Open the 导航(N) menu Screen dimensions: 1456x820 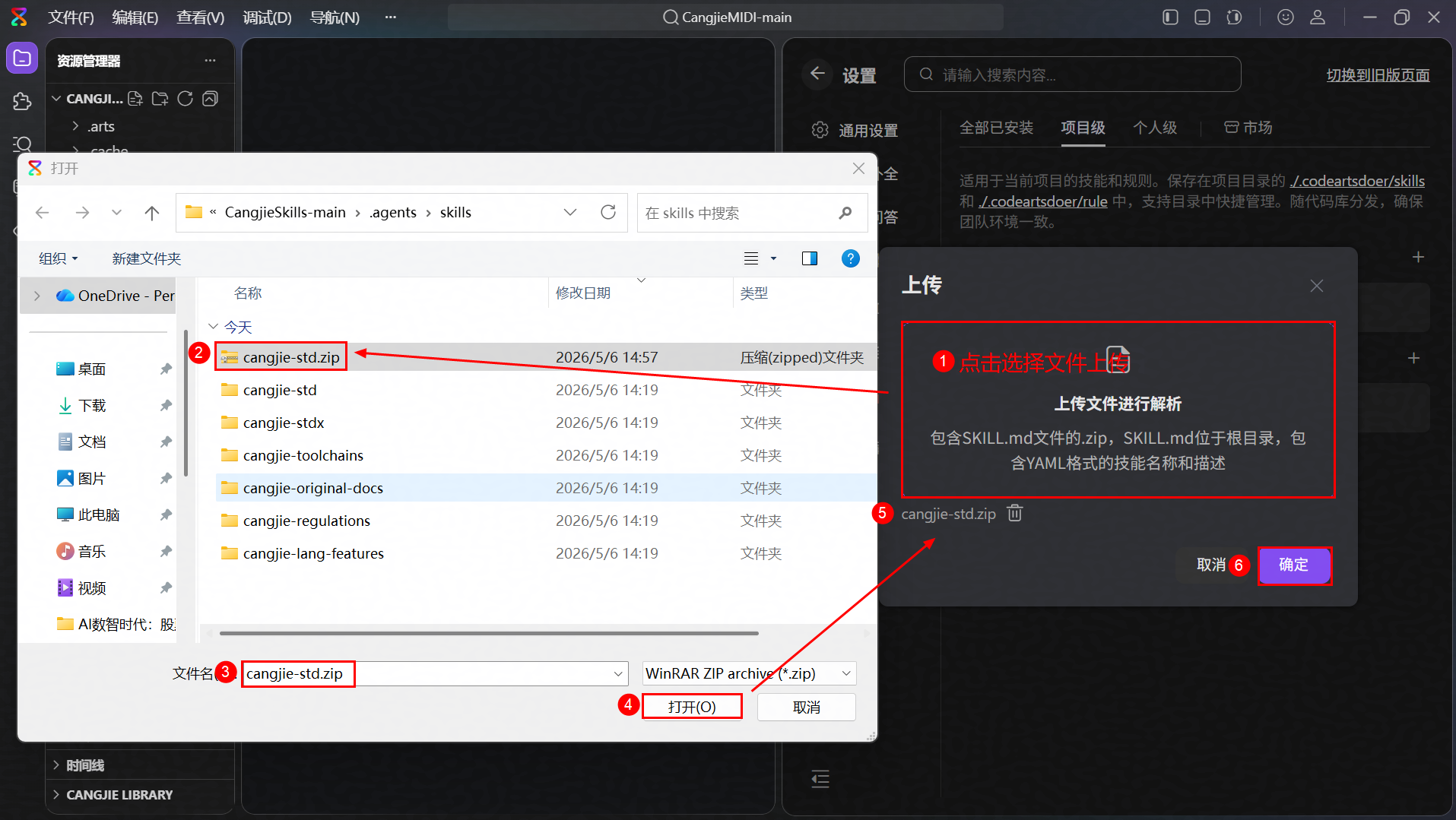tap(335, 17)
